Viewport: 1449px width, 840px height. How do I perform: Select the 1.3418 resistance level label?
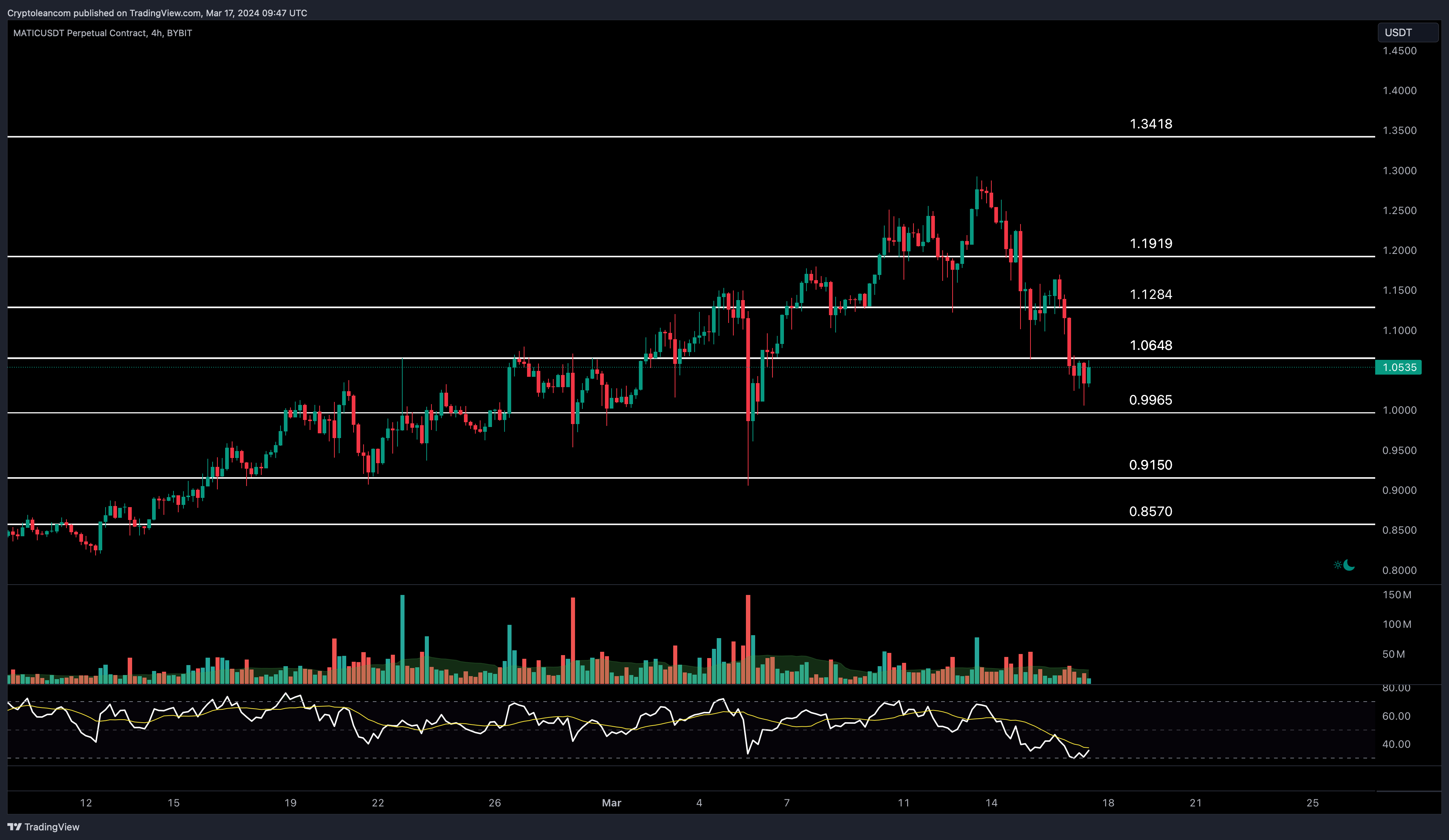coord(1150,124)
